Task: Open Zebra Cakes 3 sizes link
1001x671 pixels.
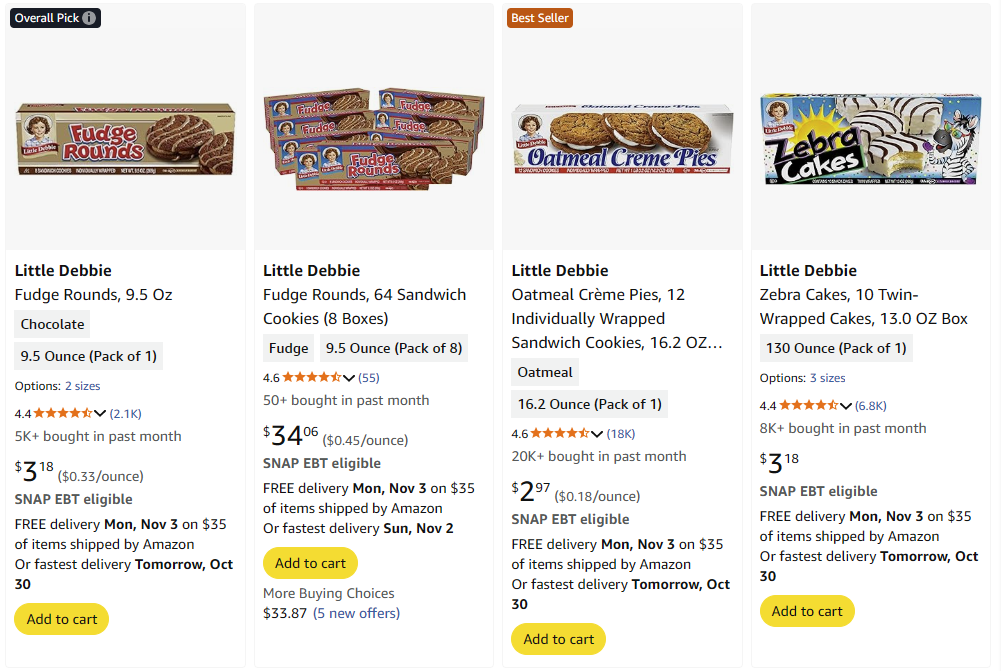Action: (827, 378)
